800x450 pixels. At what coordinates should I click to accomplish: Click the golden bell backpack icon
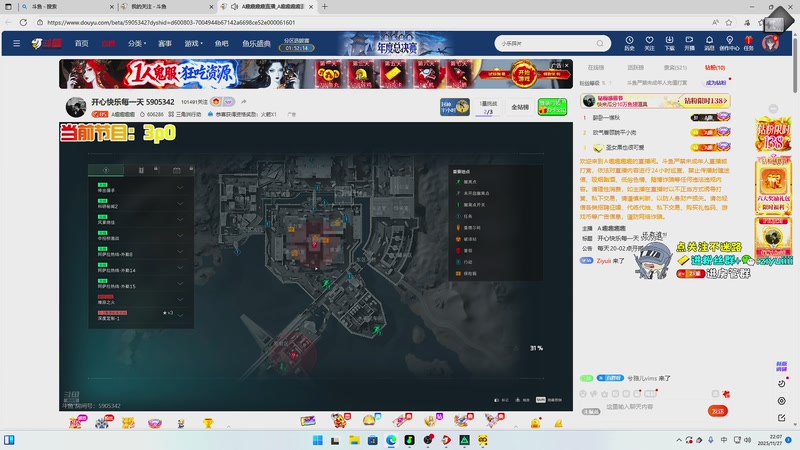click(x=535, y=422)
